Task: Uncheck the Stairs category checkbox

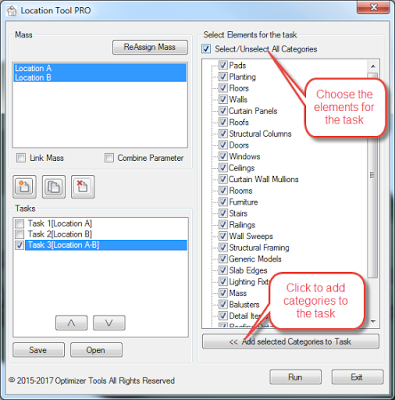Action: [x=223, y=213]
